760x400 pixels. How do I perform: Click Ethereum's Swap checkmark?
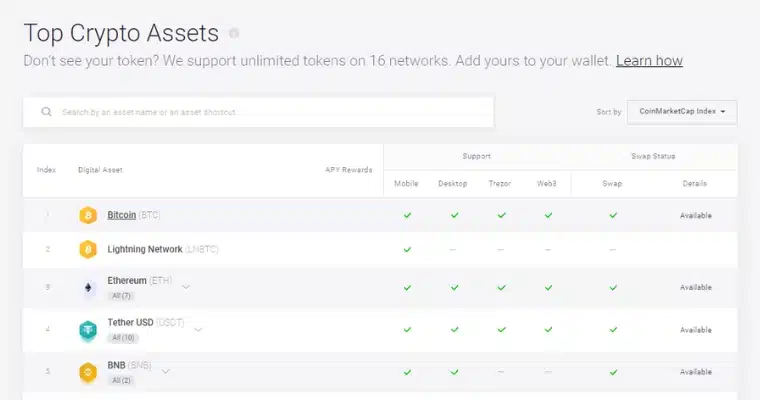coord(613,288)
